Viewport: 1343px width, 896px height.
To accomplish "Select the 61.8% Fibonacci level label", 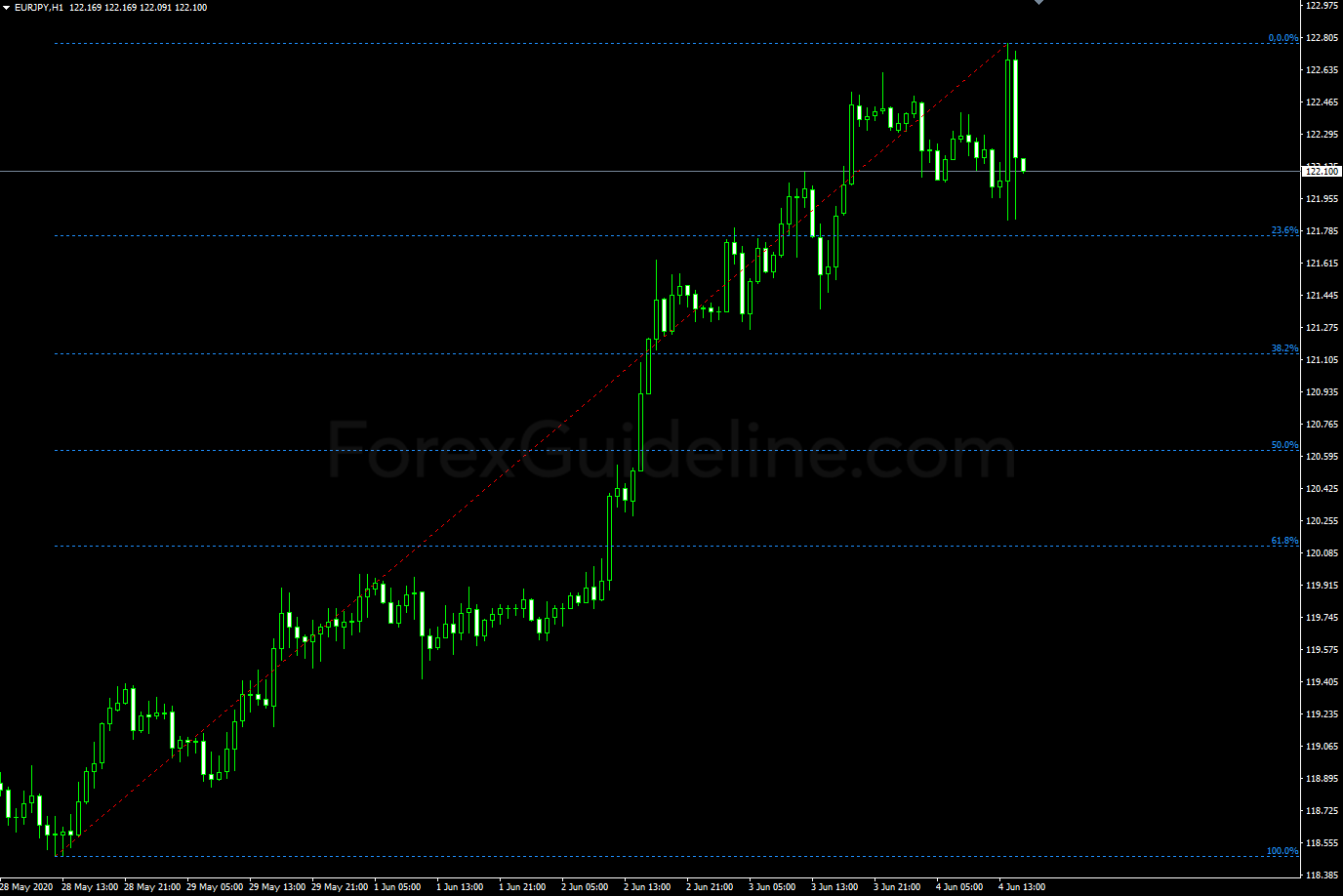I will [x=1284, y=541].
